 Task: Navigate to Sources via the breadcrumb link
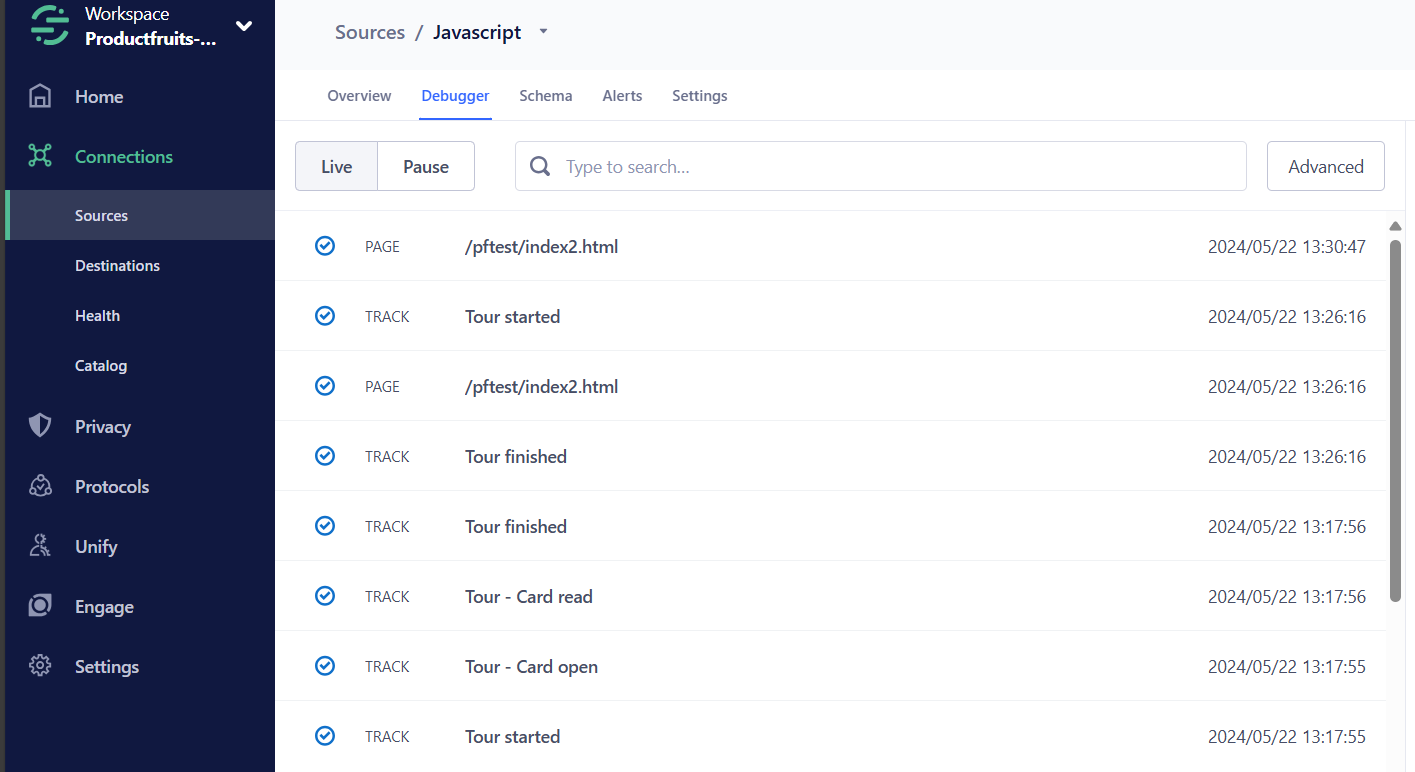pos(369,31)
